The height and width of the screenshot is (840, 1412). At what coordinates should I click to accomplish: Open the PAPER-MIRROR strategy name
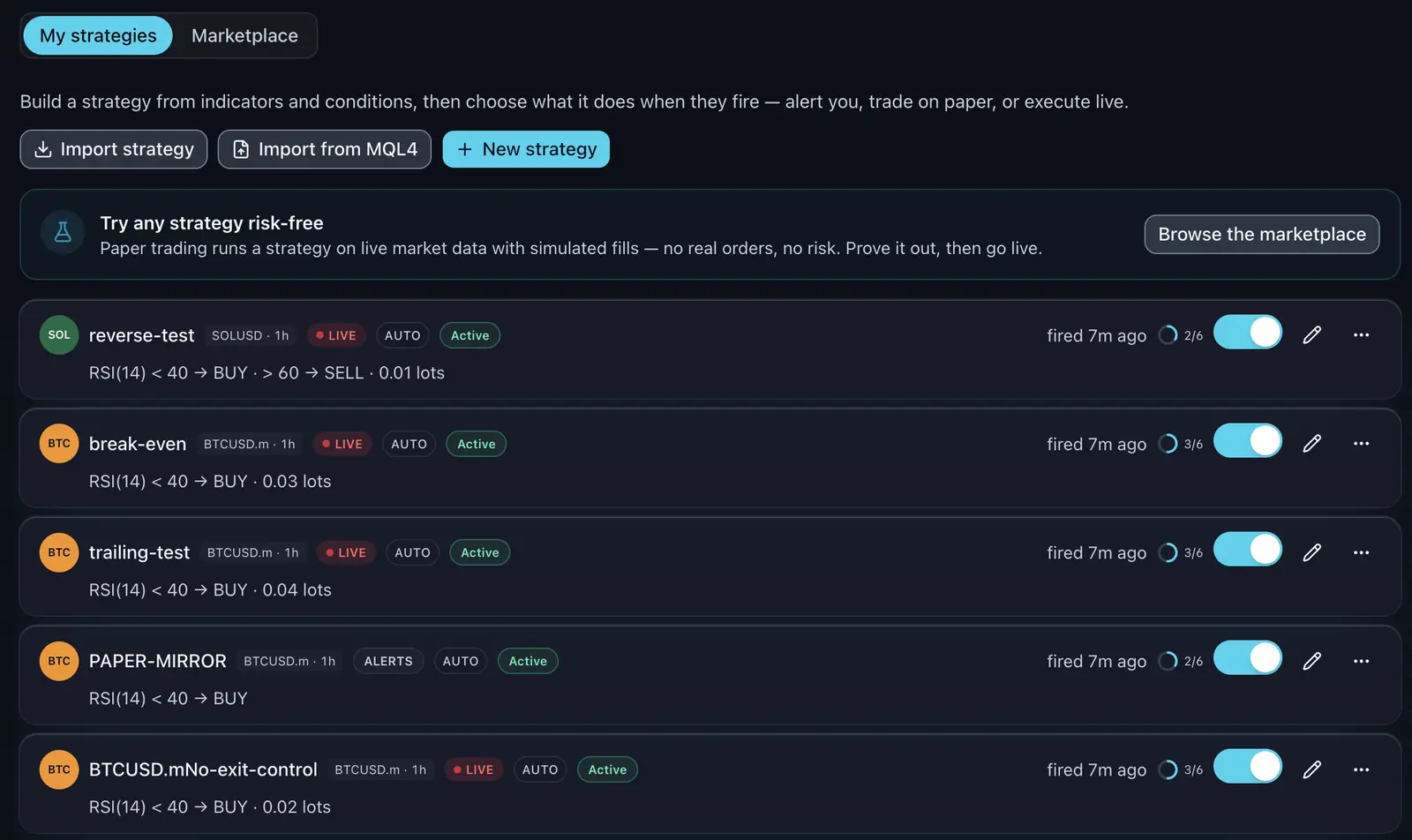coord(158,661)
